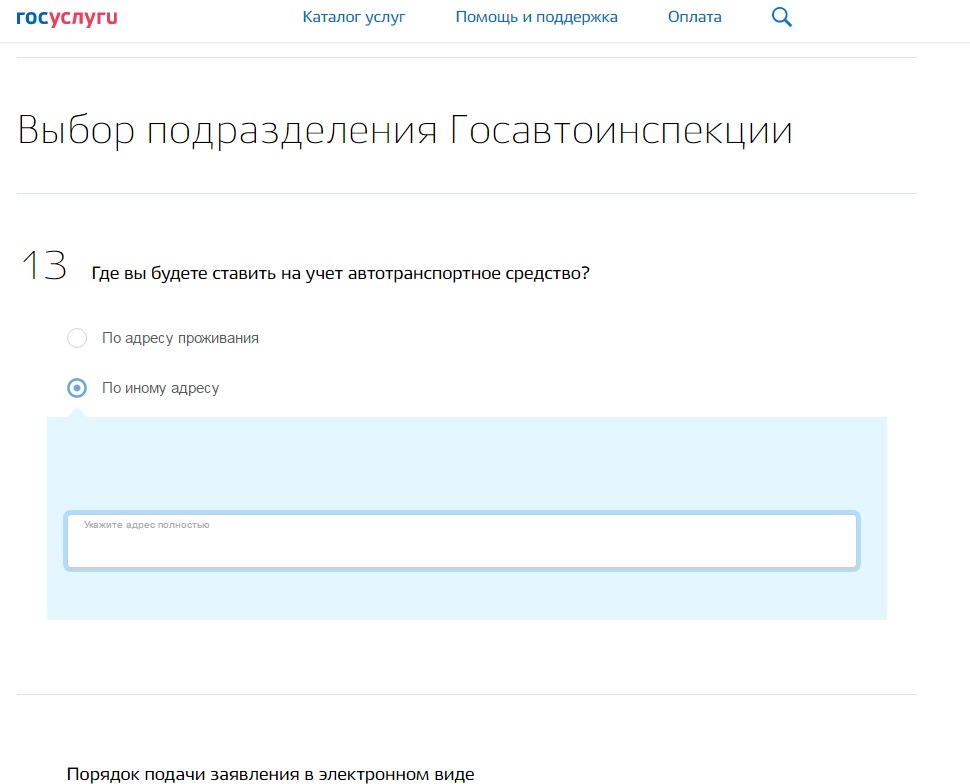Go to Помощь и поддержка
The width and height of the screenshot is (970, 784).
(536, 17)
